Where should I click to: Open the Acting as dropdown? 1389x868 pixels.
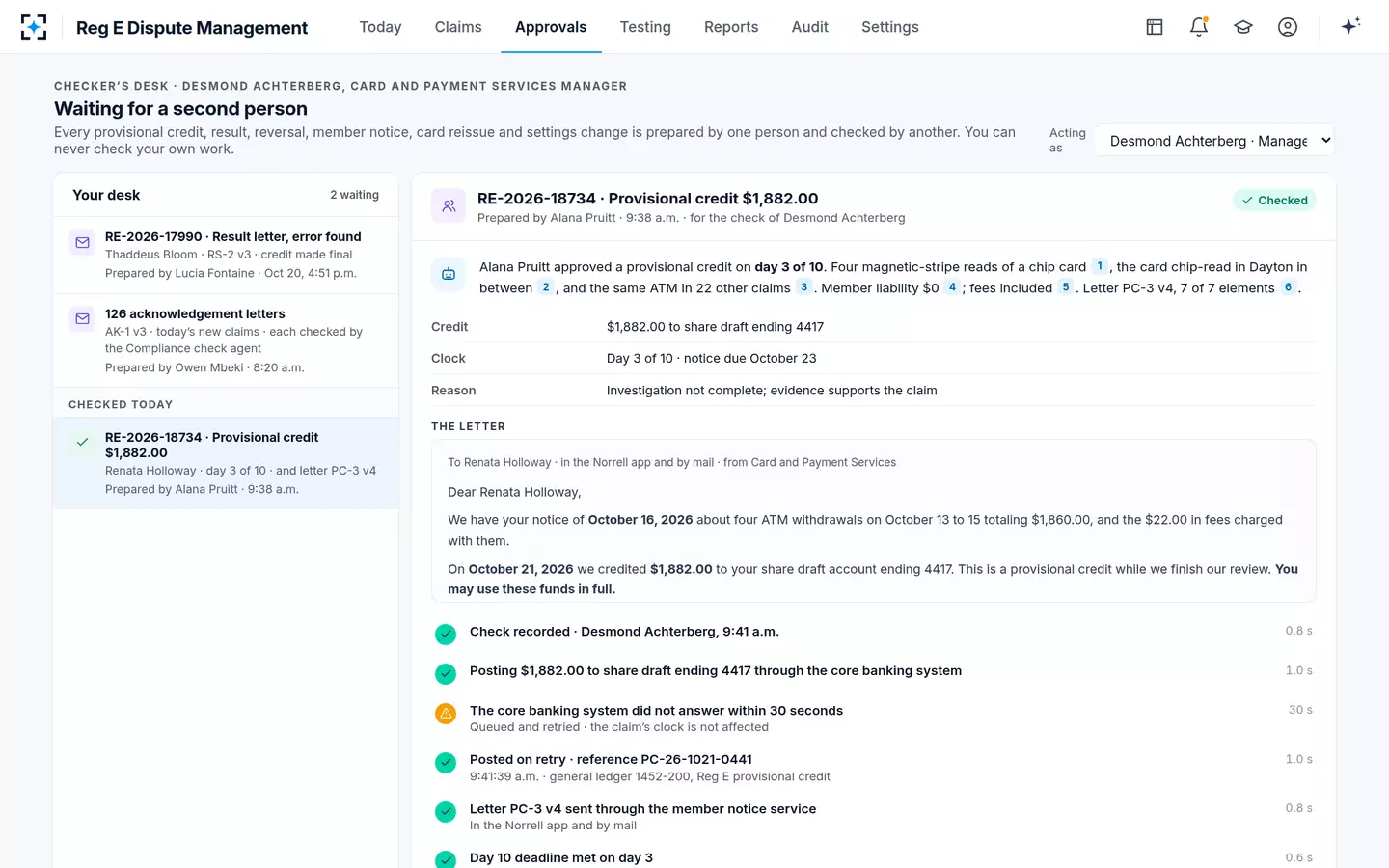(1214, 141)
